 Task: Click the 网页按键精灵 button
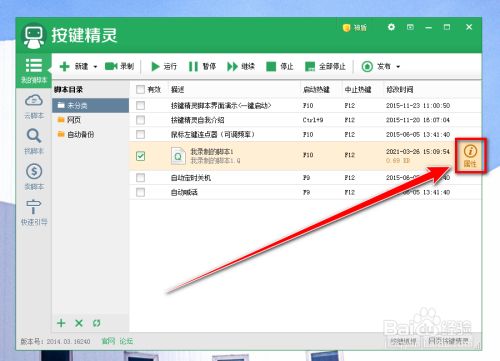(x=448, y=341)
